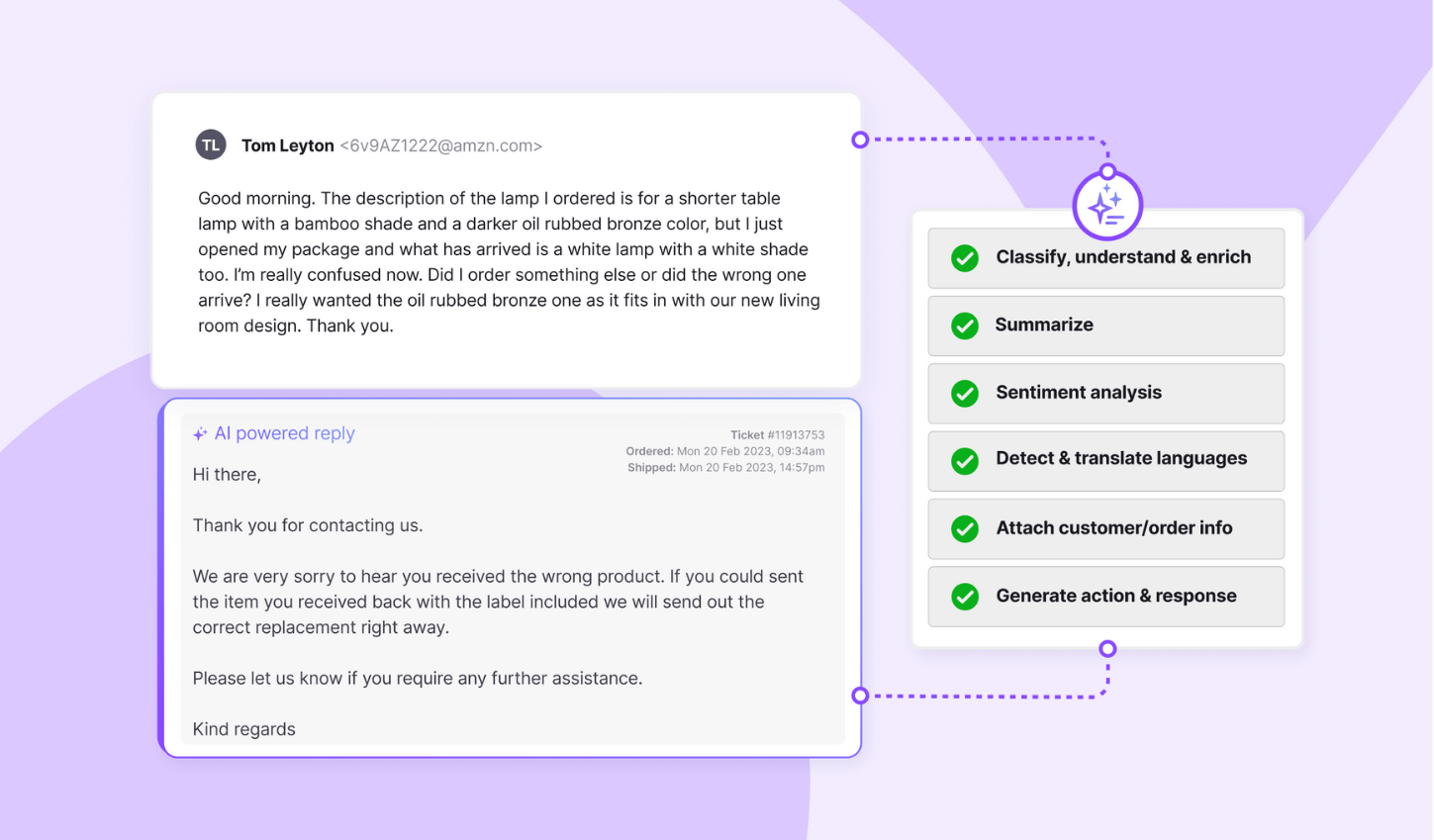Toggle the Sentiment analysis green checkmark
Screen dimensions: 1434x840
[965, 394]
